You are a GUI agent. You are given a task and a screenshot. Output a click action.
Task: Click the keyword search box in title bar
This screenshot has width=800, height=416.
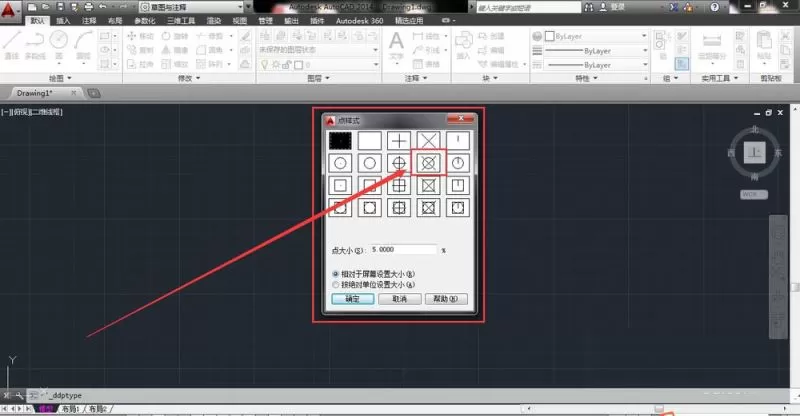click(529, 7)
